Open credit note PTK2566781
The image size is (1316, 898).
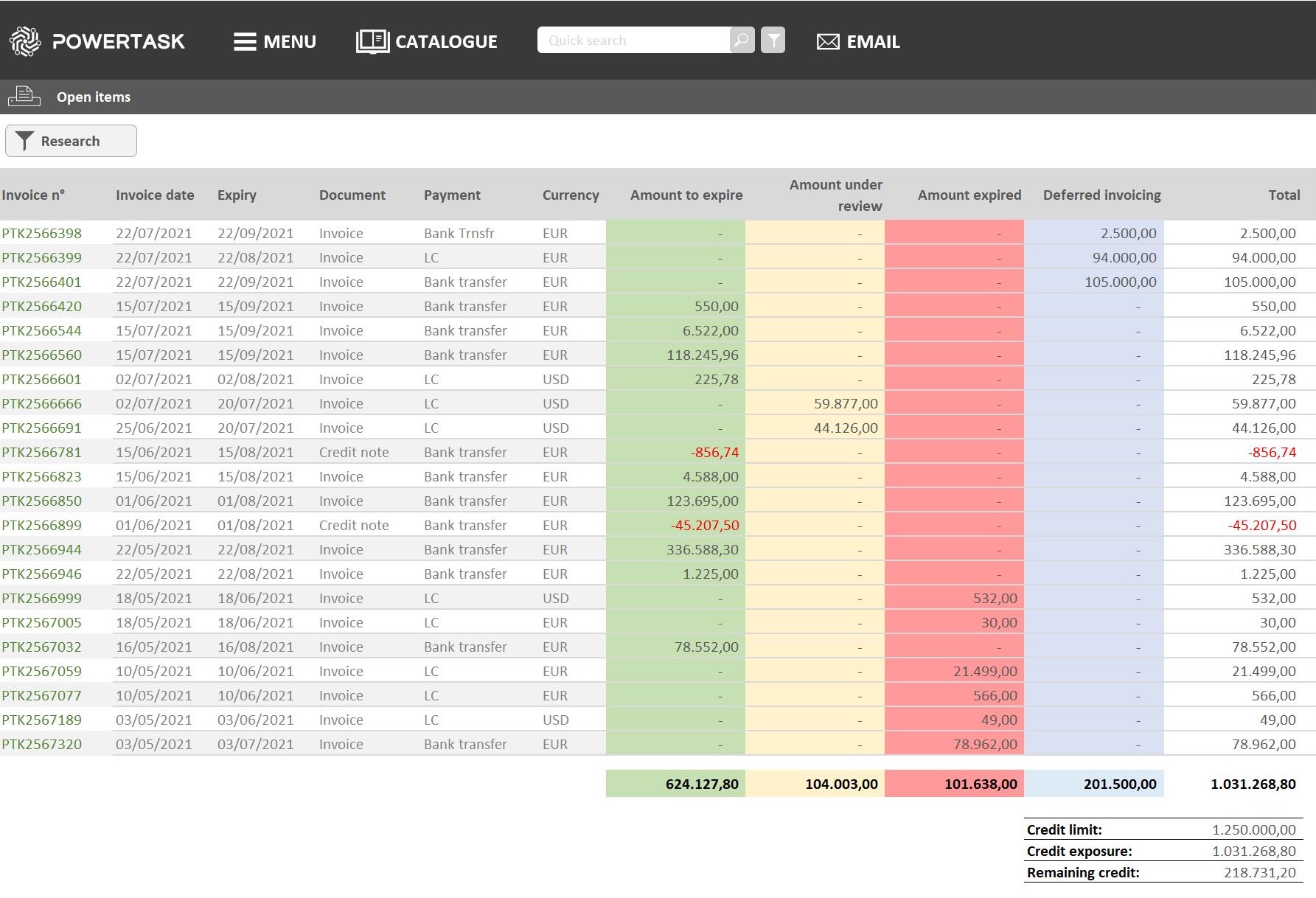[x=42, y=452]
